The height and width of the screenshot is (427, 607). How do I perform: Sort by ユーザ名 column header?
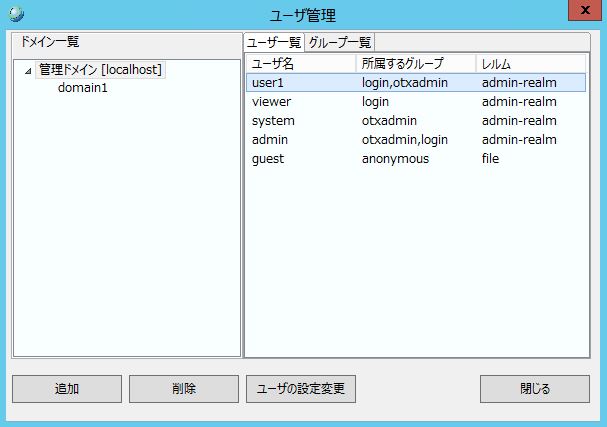[x=300, y=64]
